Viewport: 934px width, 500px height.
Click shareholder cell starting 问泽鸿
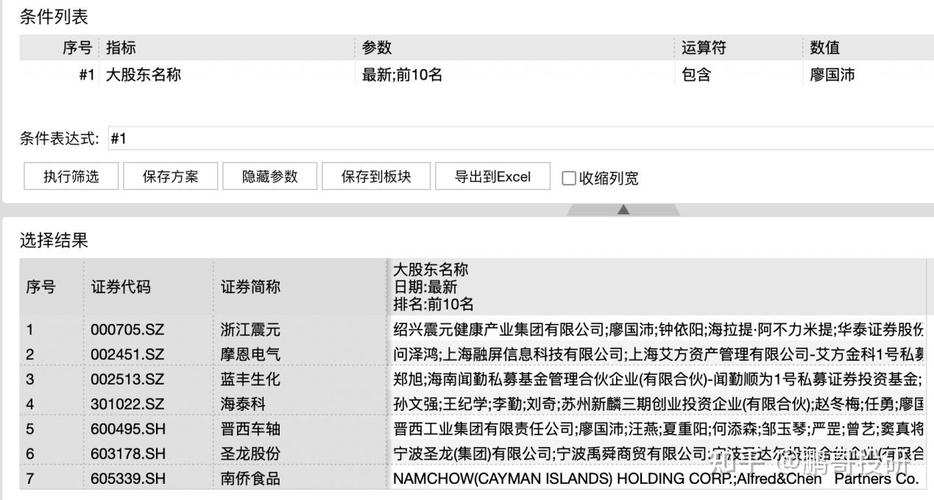pos(658,355)
